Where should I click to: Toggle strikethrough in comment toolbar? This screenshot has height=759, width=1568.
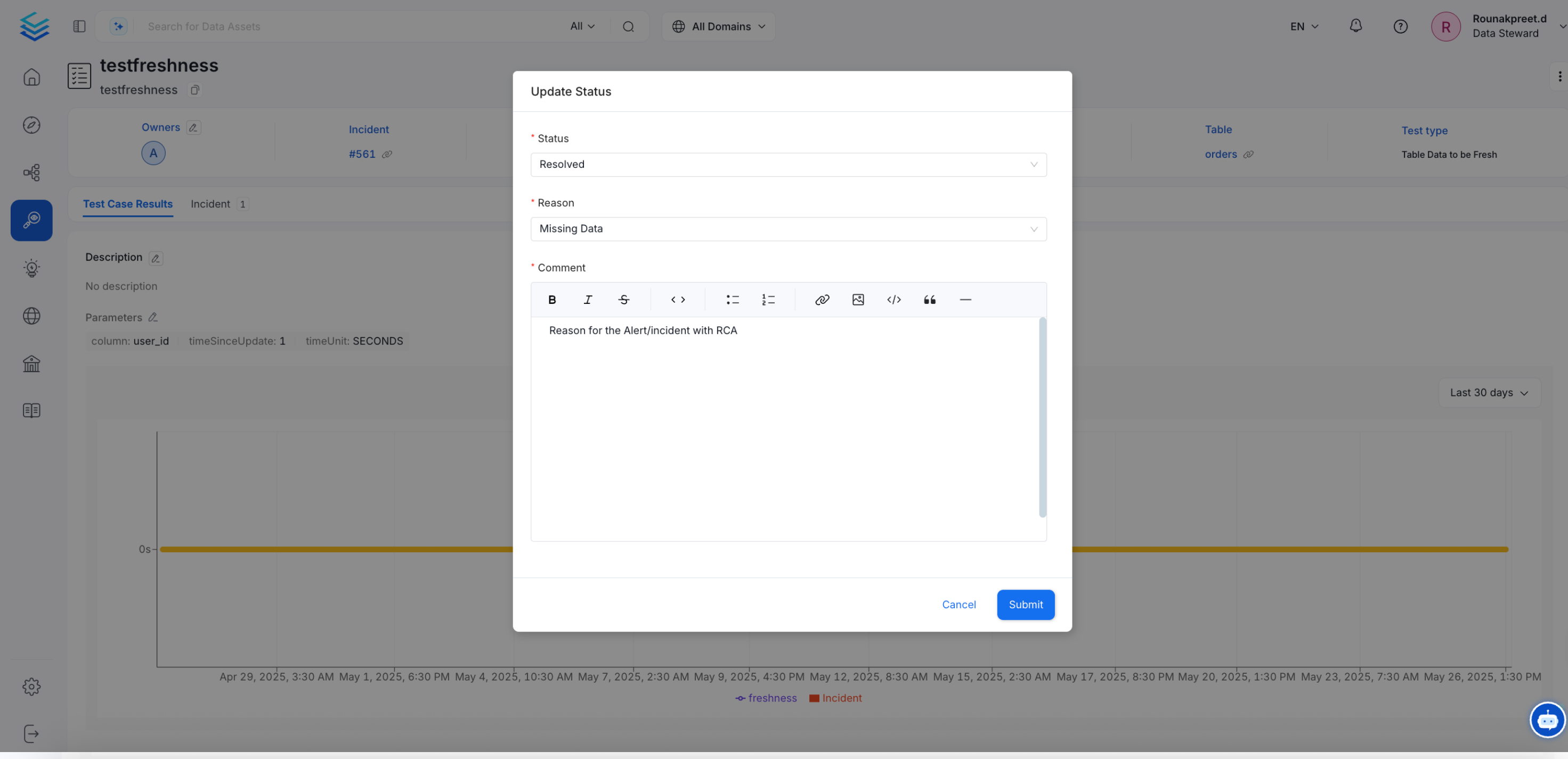(x=623, y=300)
